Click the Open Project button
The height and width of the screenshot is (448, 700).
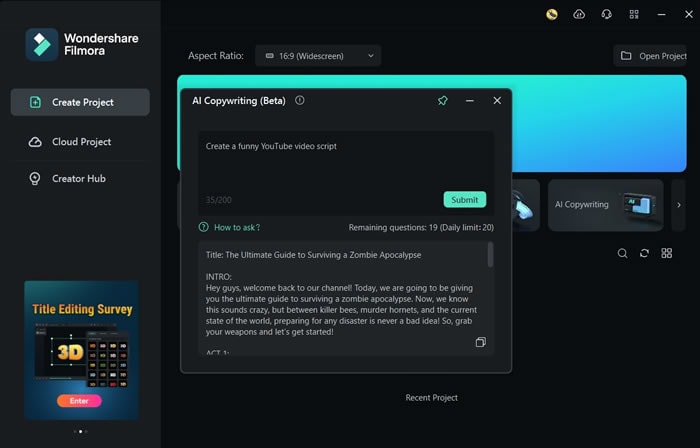coord(650,56)
